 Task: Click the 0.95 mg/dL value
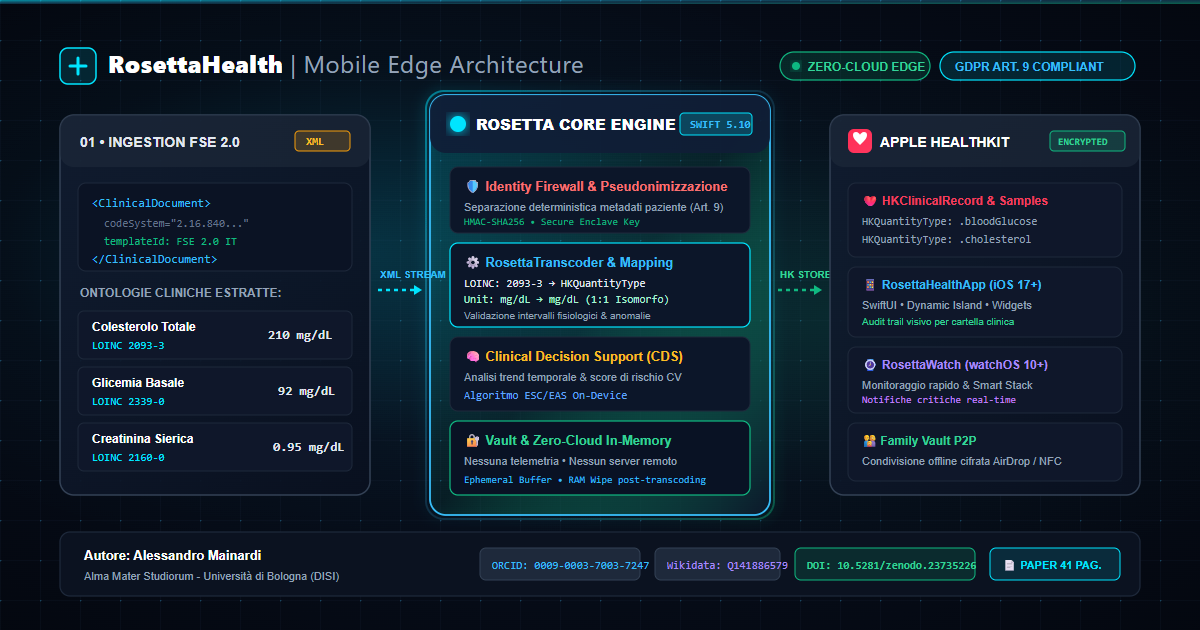coord(308,447)
